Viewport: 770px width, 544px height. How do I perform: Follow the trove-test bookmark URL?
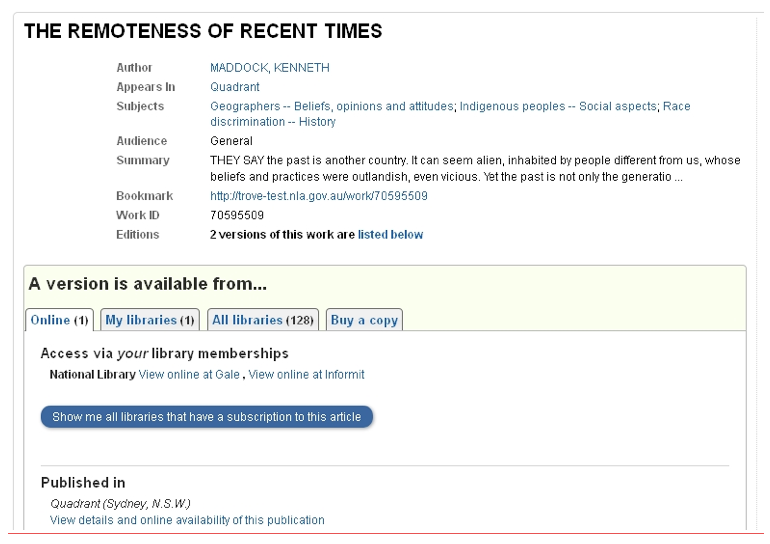click(x=318, y=196)
